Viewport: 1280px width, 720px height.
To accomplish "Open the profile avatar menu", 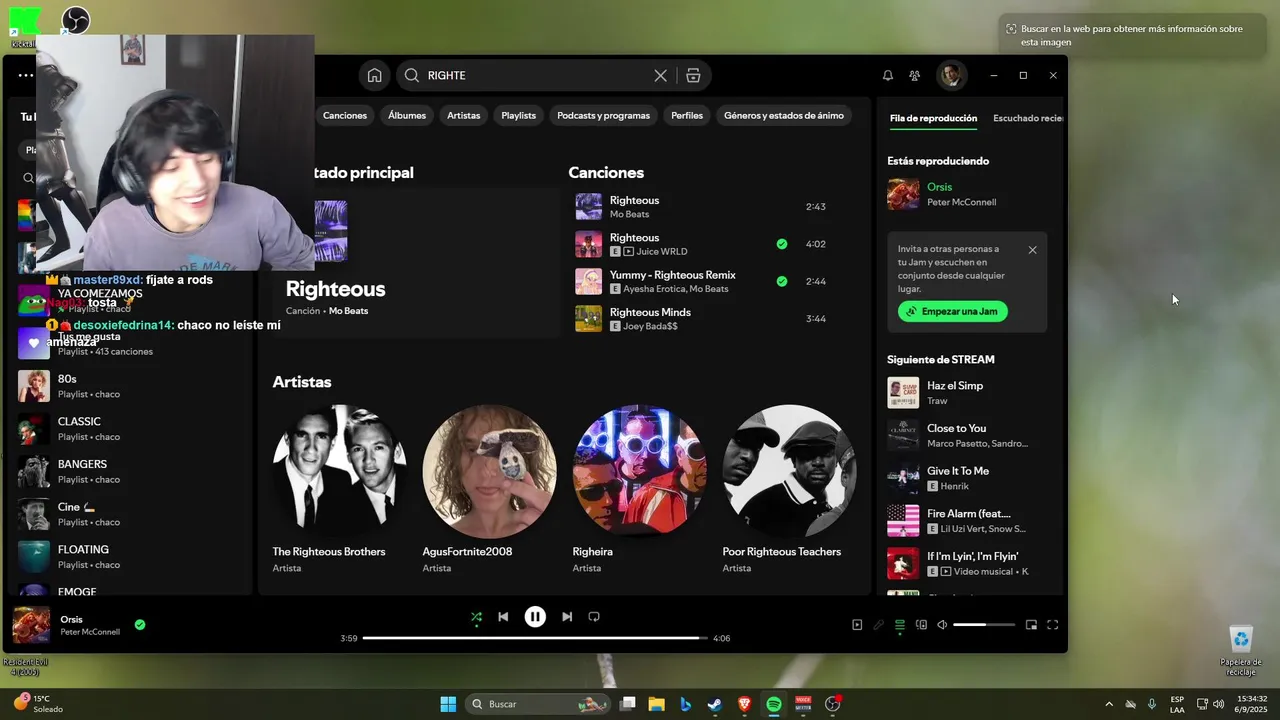I will pyautogui.click(x=951, y=75).
